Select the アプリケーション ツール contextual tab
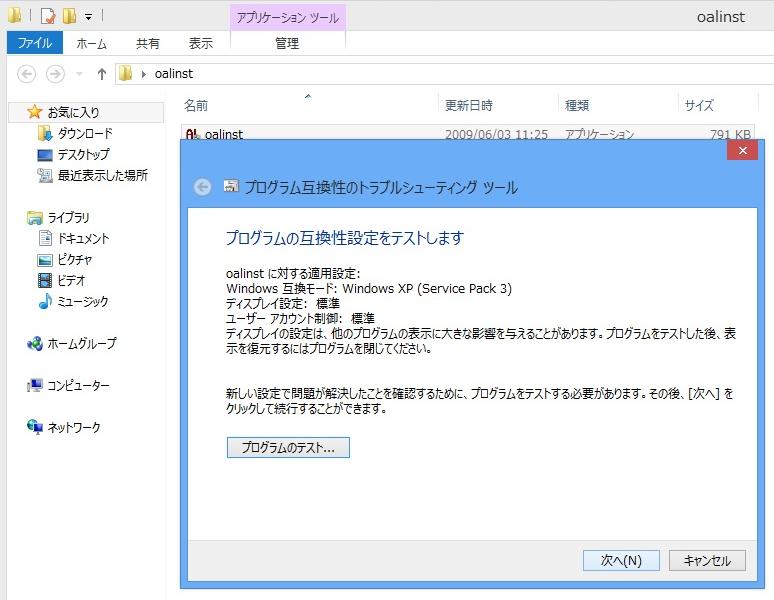Image resolution: width=774 pixels, height=600 pixels. (287, 18)
